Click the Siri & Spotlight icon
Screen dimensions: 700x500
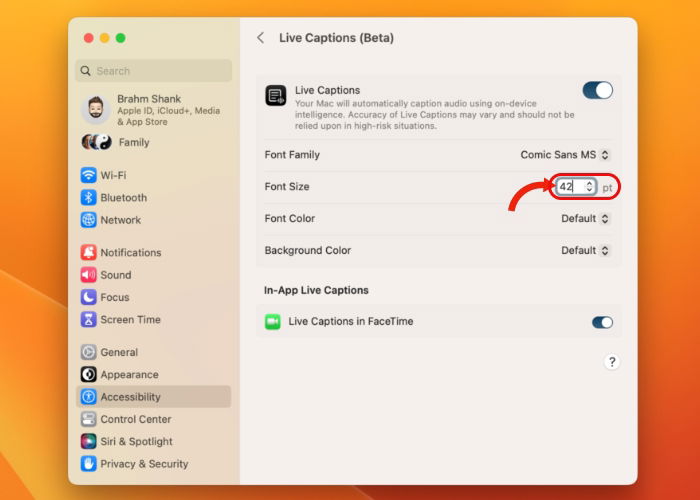coord(88,441)
